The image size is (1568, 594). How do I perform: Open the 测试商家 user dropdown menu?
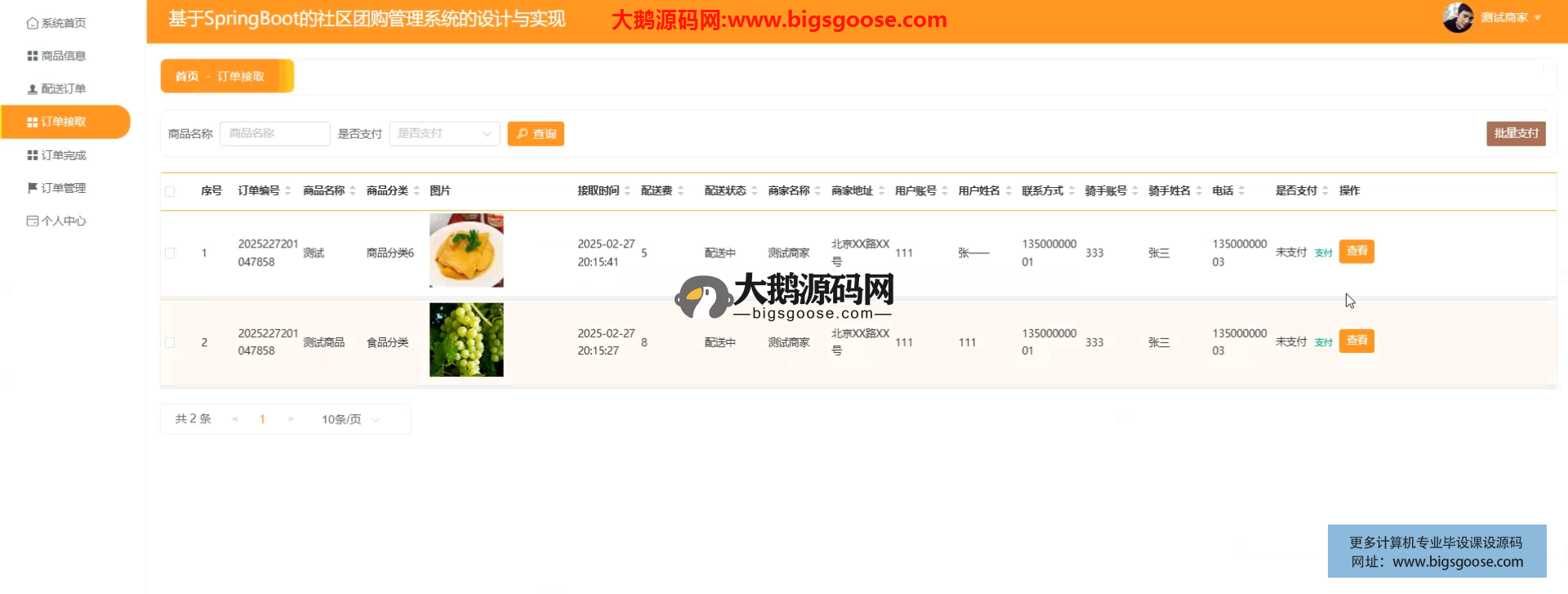pos(1510,17)
